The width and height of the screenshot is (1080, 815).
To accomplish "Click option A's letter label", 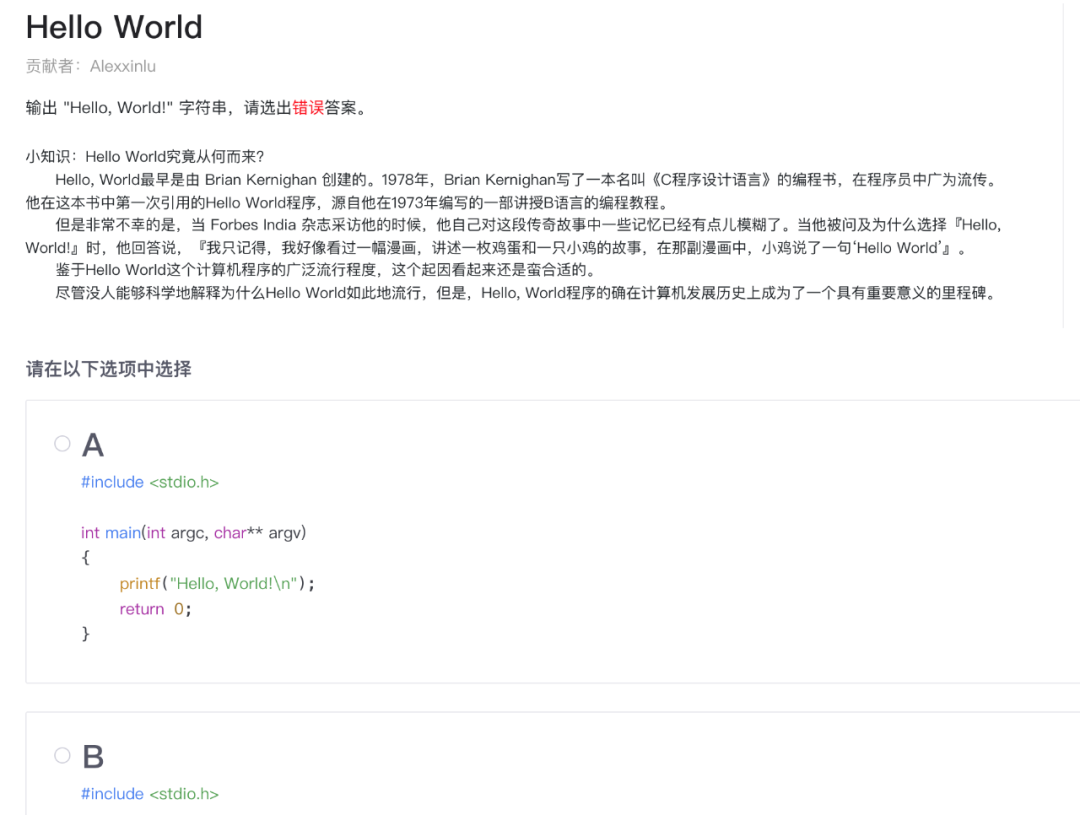I will click(x=93, y=445).
